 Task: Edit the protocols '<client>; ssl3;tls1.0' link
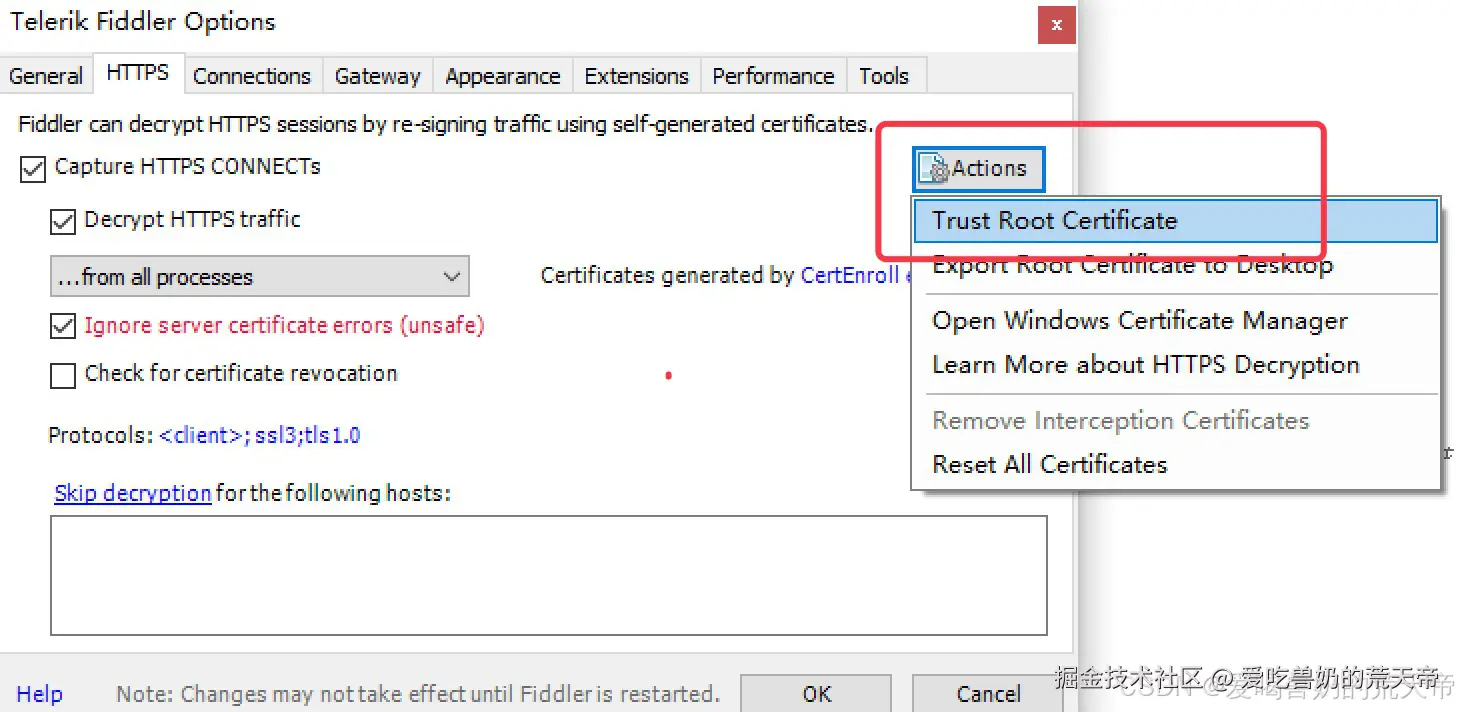260,436
